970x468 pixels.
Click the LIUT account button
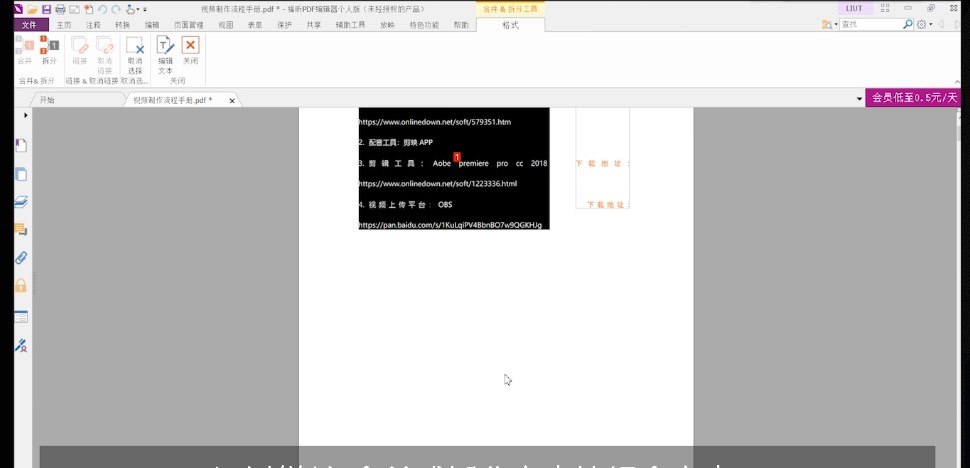[x=854, y=8]
